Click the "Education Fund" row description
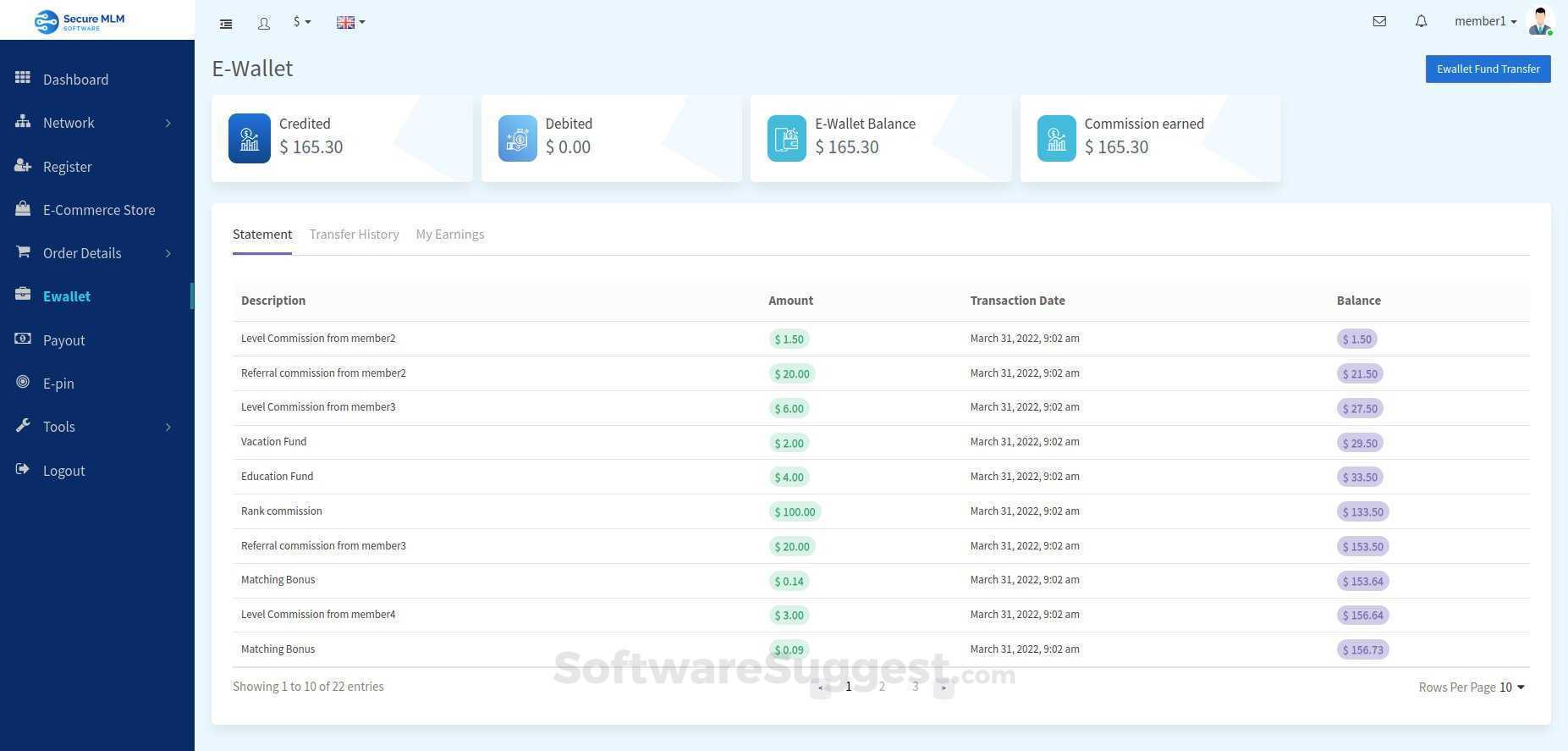The width and height of the screenshot is (1568, 751). pyautogui.click(x=278, y=477)
